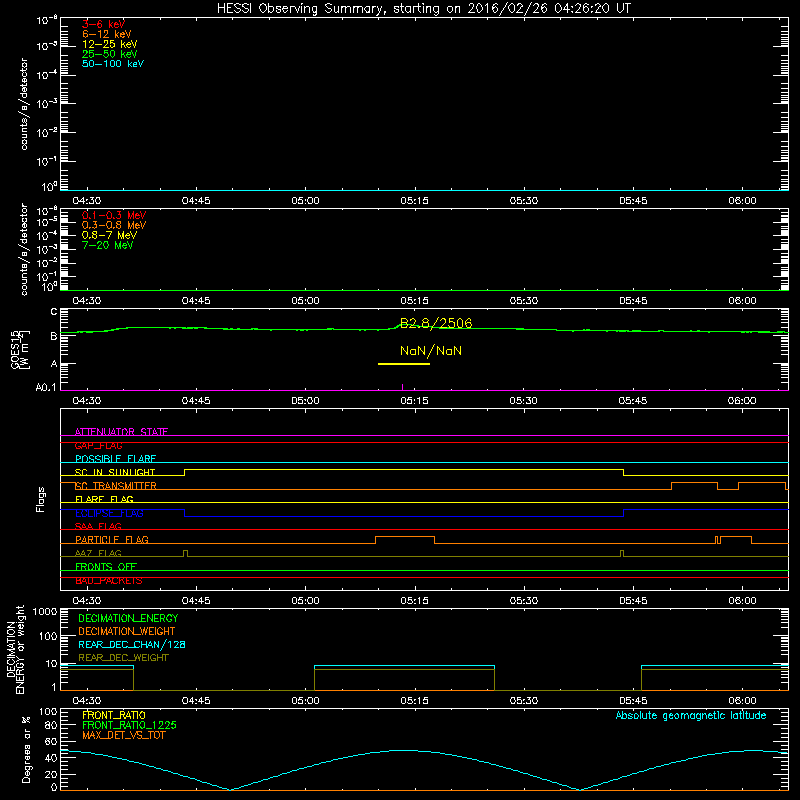This screenshot has width=800, height=800.
Task: Click the REAR_DEC_CHAN/128 legend label
Action: [132, 644]
